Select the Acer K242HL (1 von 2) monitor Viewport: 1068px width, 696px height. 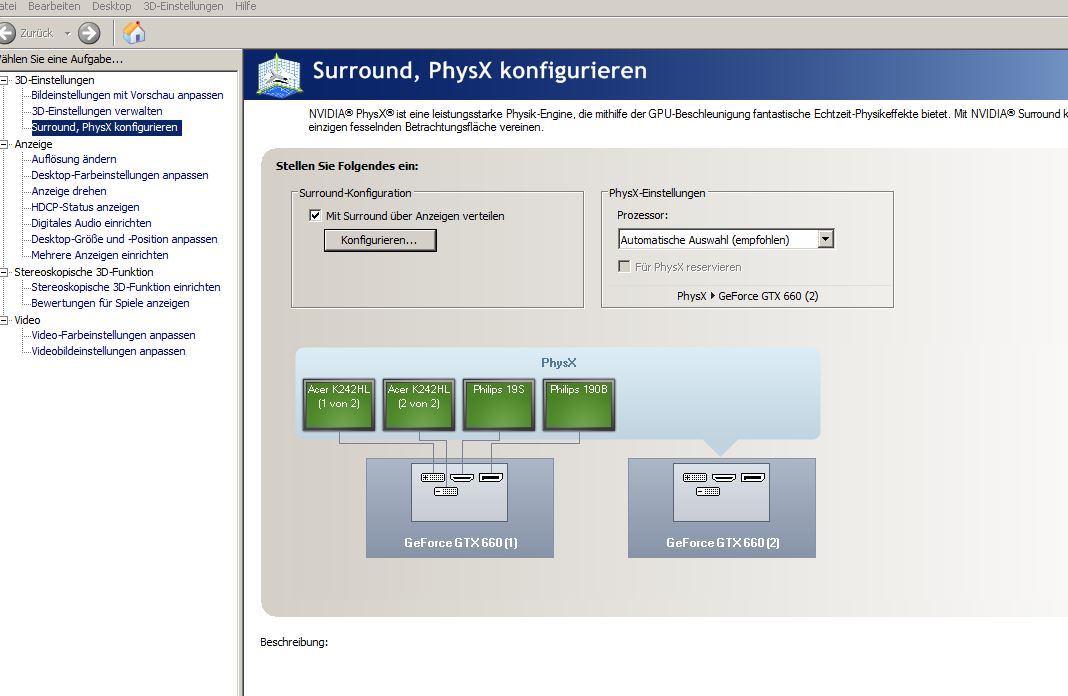tap(339, 405)
